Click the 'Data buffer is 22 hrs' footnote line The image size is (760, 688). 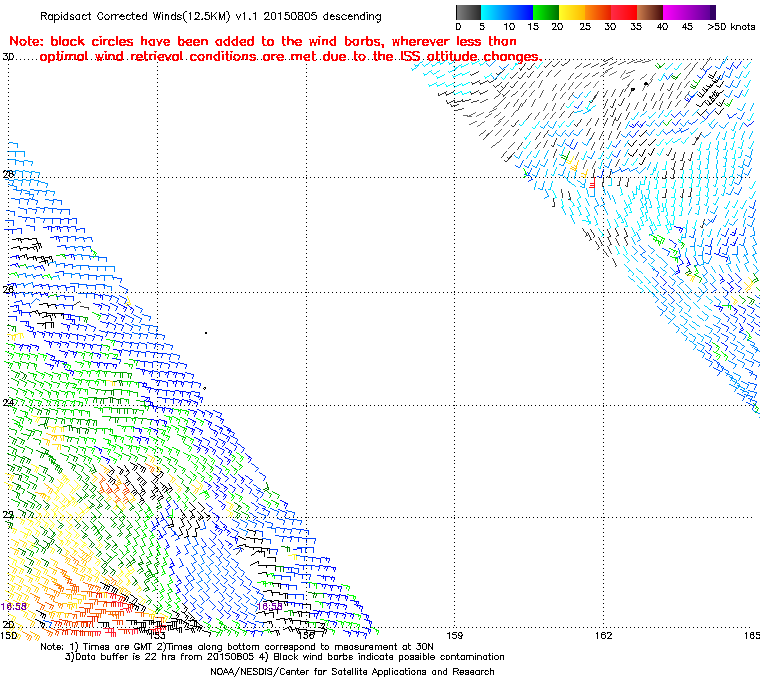point(285,657)
